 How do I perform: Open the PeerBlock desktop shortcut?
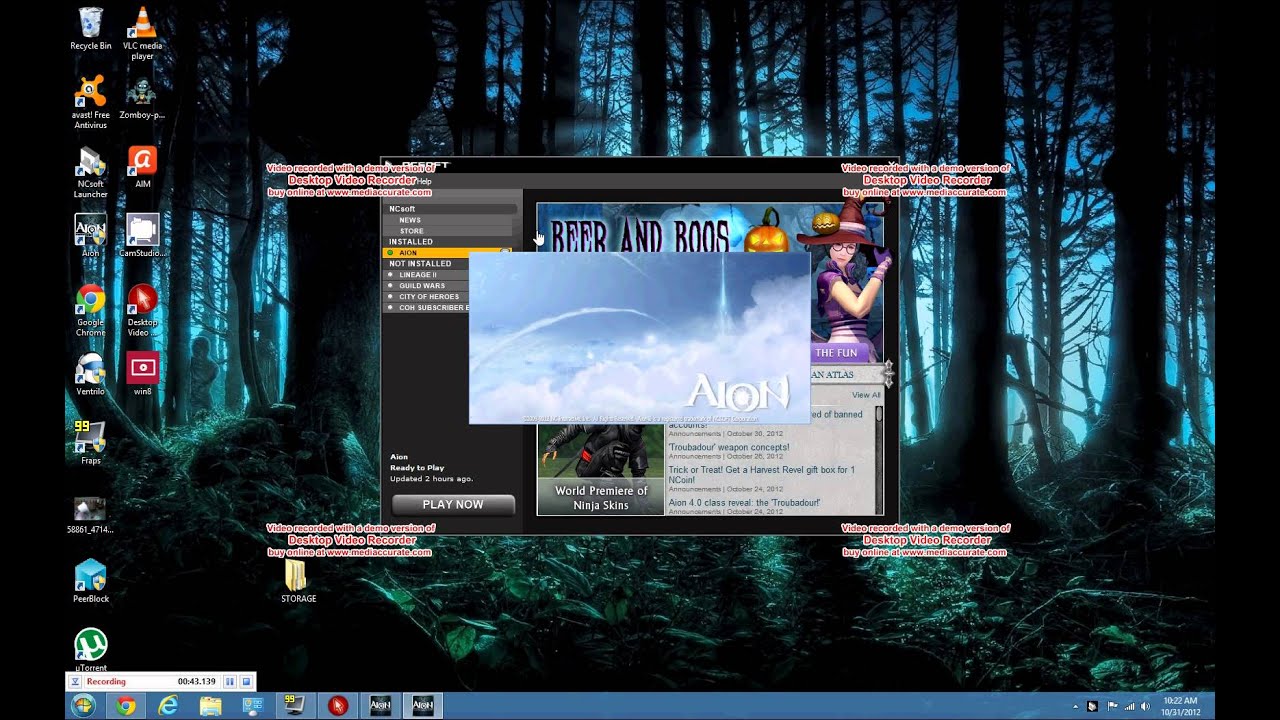click(x=90, y=581)
